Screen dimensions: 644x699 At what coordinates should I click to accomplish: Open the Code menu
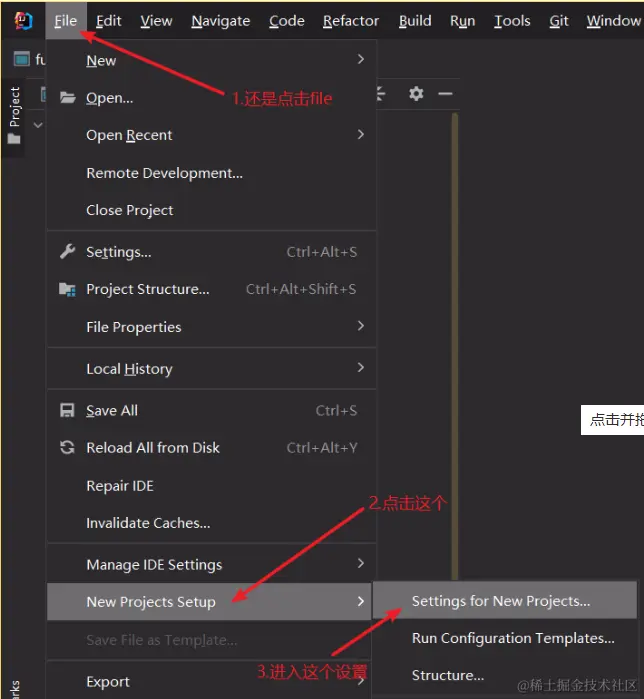287,21
